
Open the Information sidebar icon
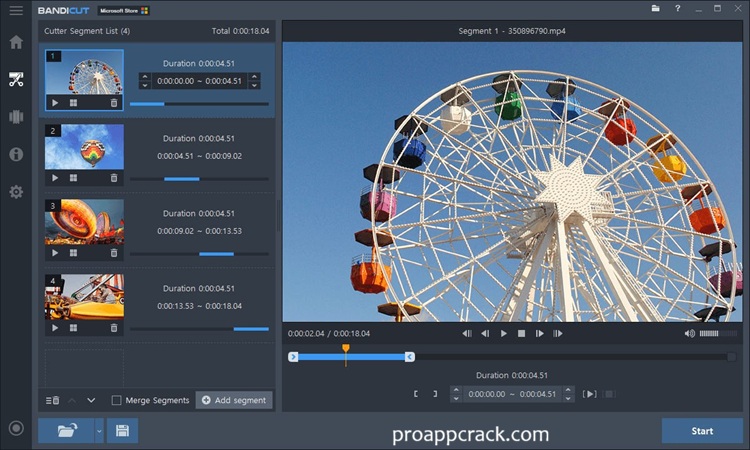pyautogui.click(x=16, y=154)
